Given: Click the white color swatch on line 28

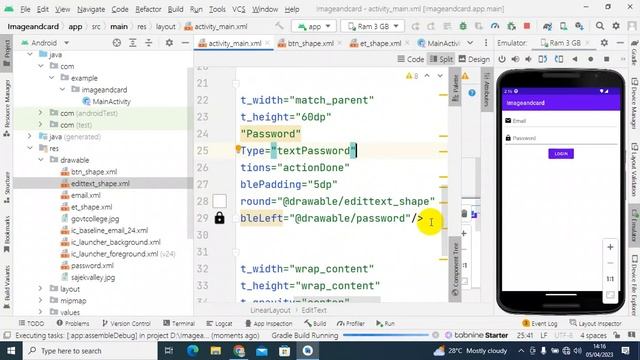Looking at the screenshot, I should pos(220,201).
